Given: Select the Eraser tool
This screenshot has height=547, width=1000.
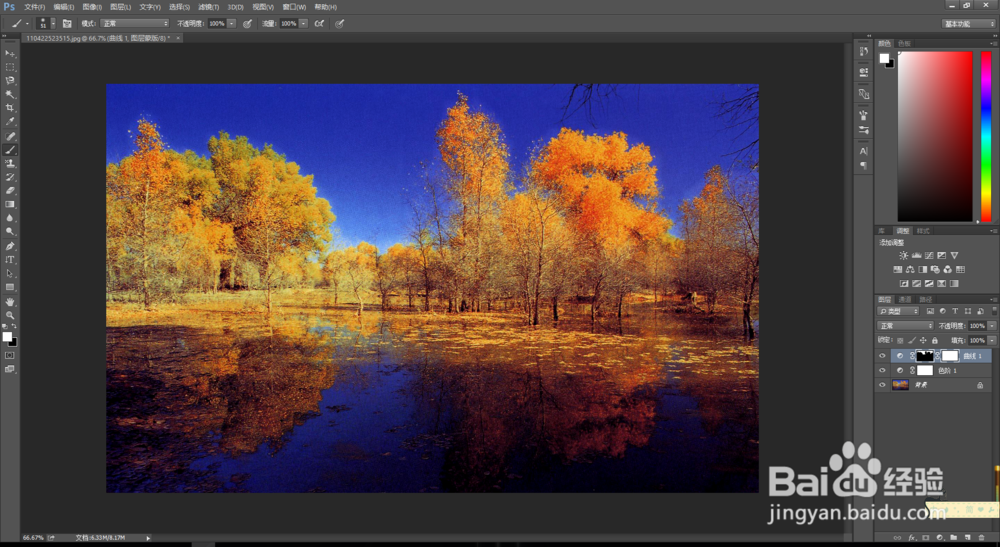Looking at the screenshot, I should pos(10,191).
